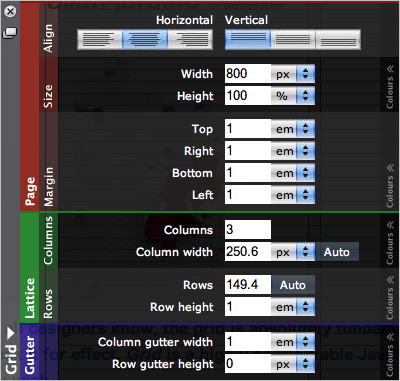This screenshot has width=400, height=381.
Task: Open Row height unit dropdown
Action: point(293,307)
